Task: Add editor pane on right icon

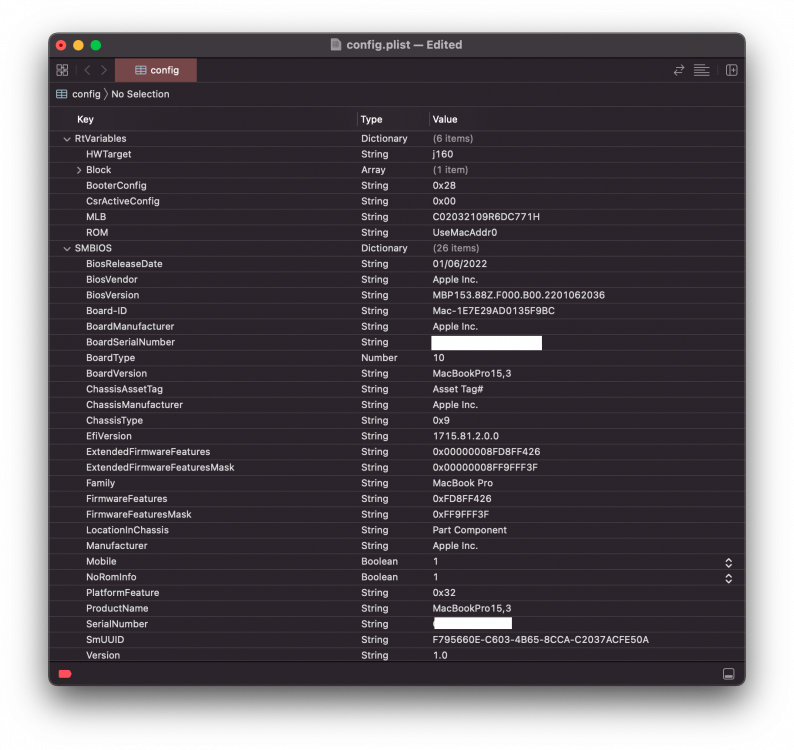Action: tap(731, 70)
